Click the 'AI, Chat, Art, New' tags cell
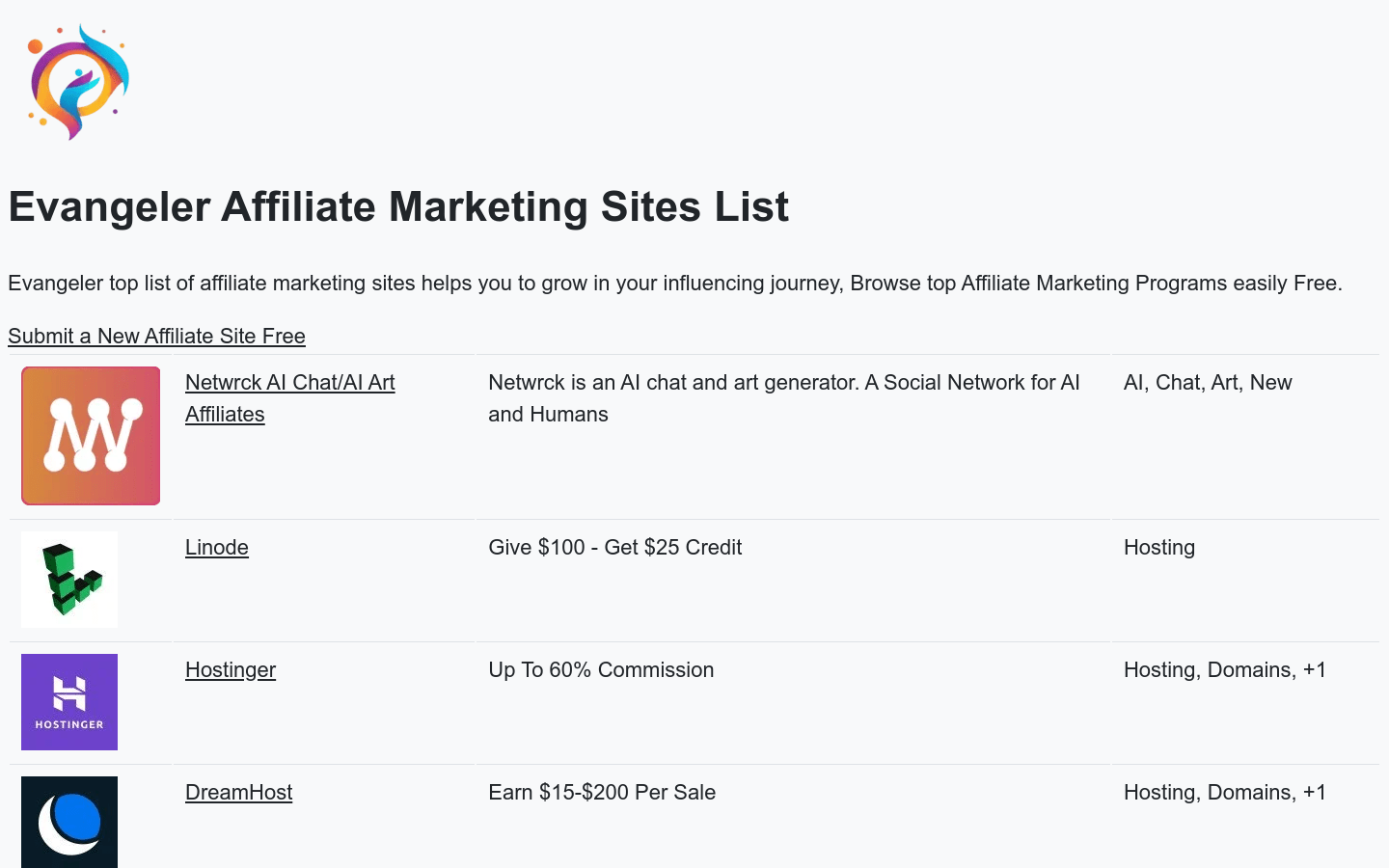The width and height of the screenshot is (1389, 868). click(x=1208, y=382)
